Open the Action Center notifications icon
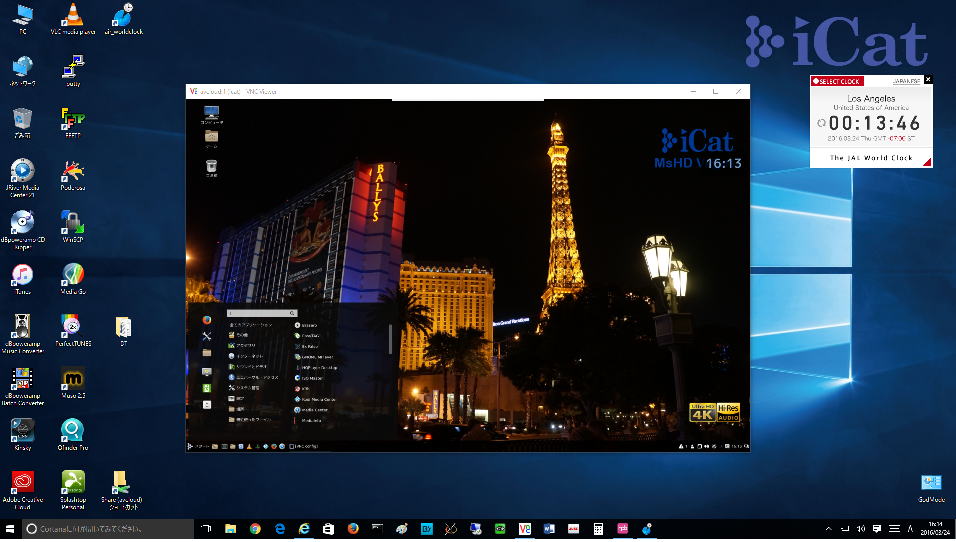 pyautogui.click(x=877, y=529)
